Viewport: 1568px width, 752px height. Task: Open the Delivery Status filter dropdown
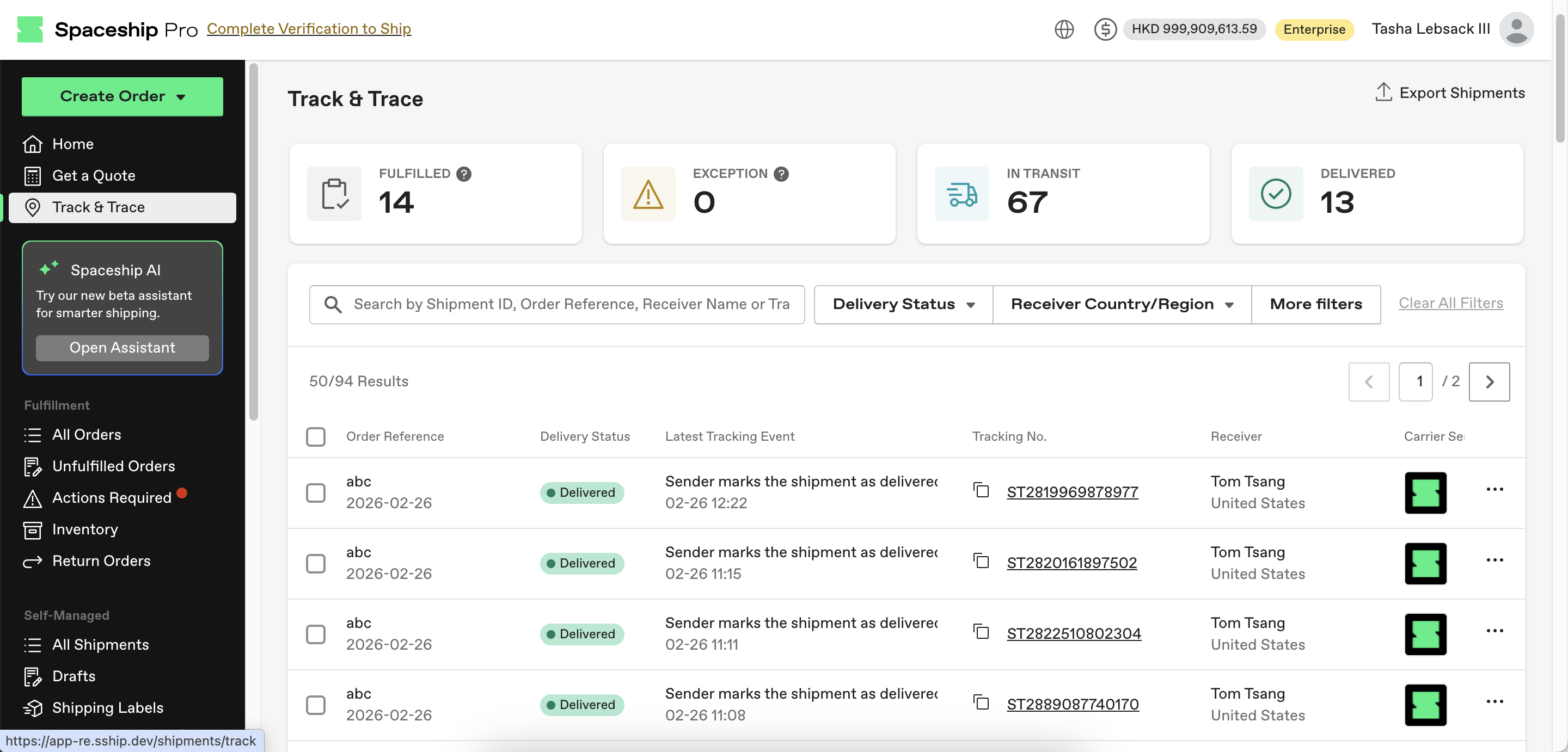903,304
